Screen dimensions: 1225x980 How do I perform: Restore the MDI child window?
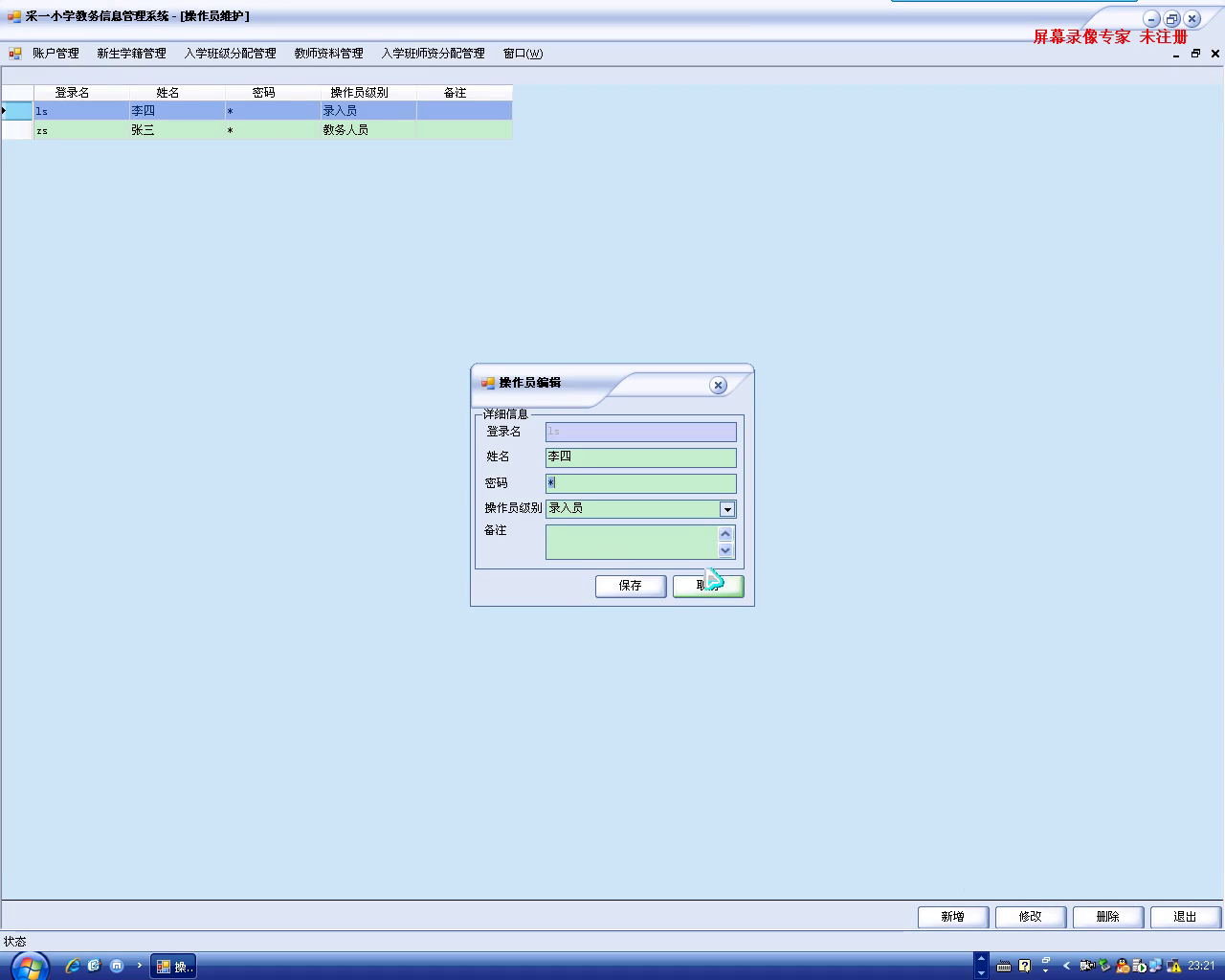point(1195,55)
